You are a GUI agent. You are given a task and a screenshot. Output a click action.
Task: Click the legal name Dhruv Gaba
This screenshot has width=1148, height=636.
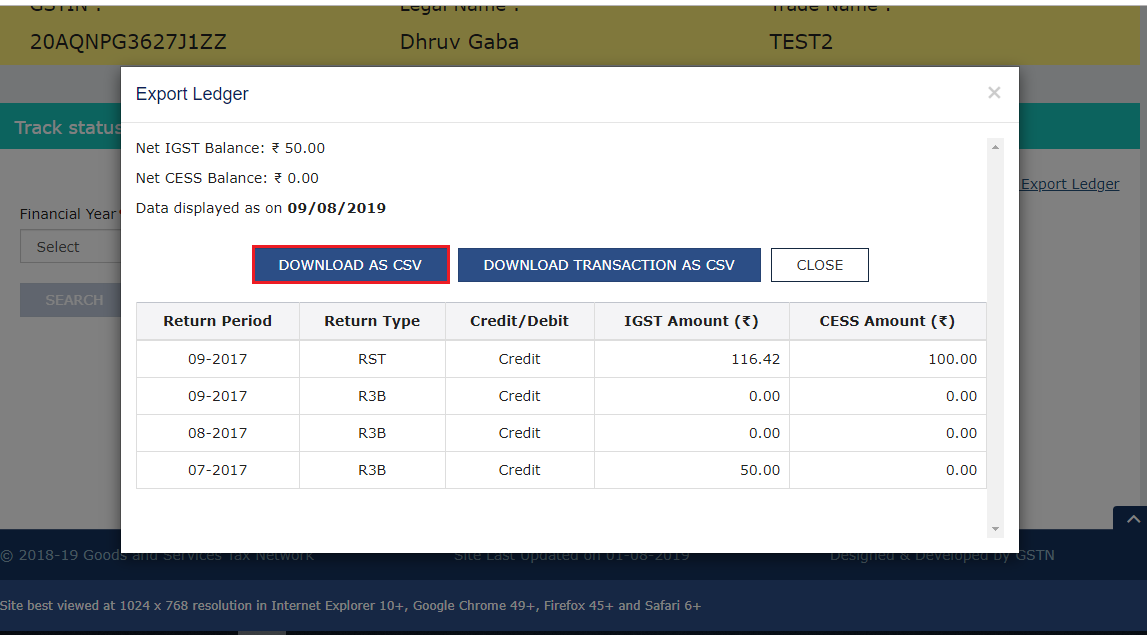pos(459,42)
